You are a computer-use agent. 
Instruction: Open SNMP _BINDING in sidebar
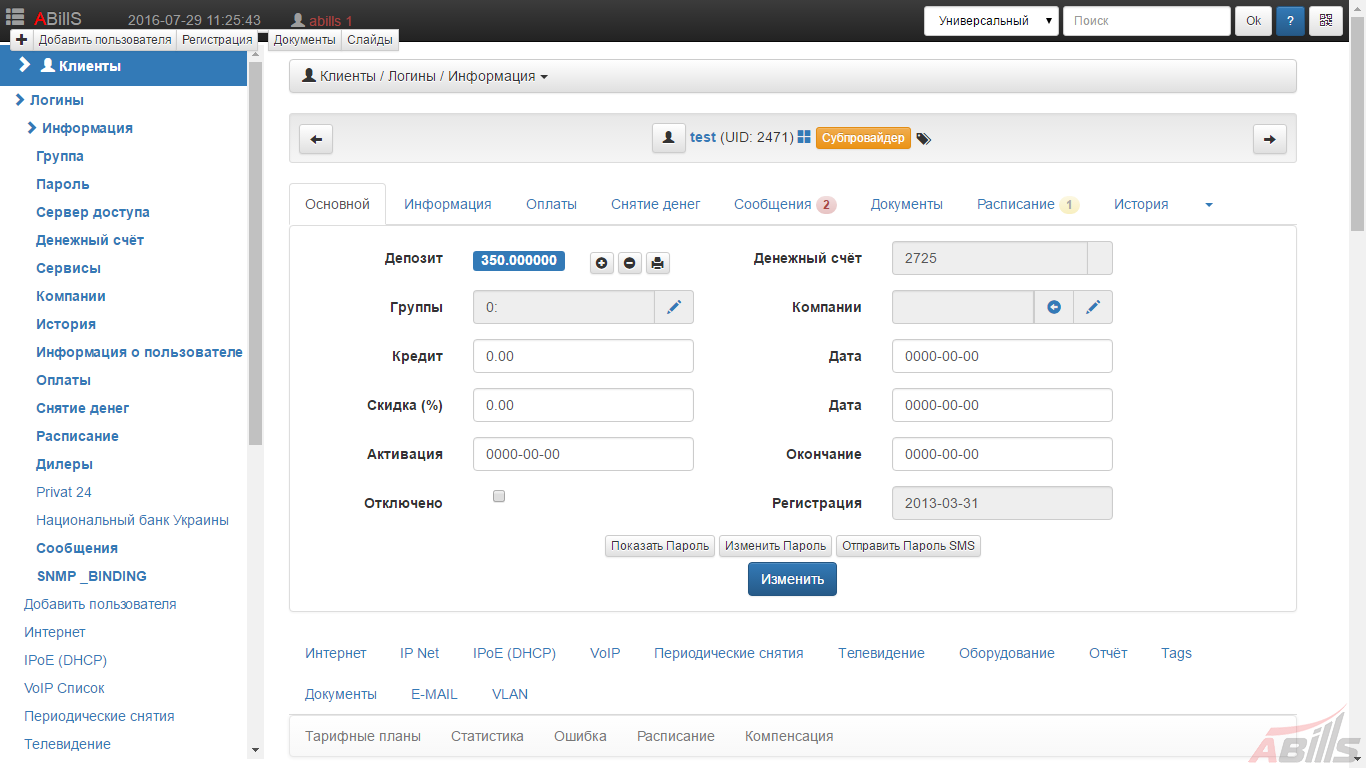pos(92,576)
